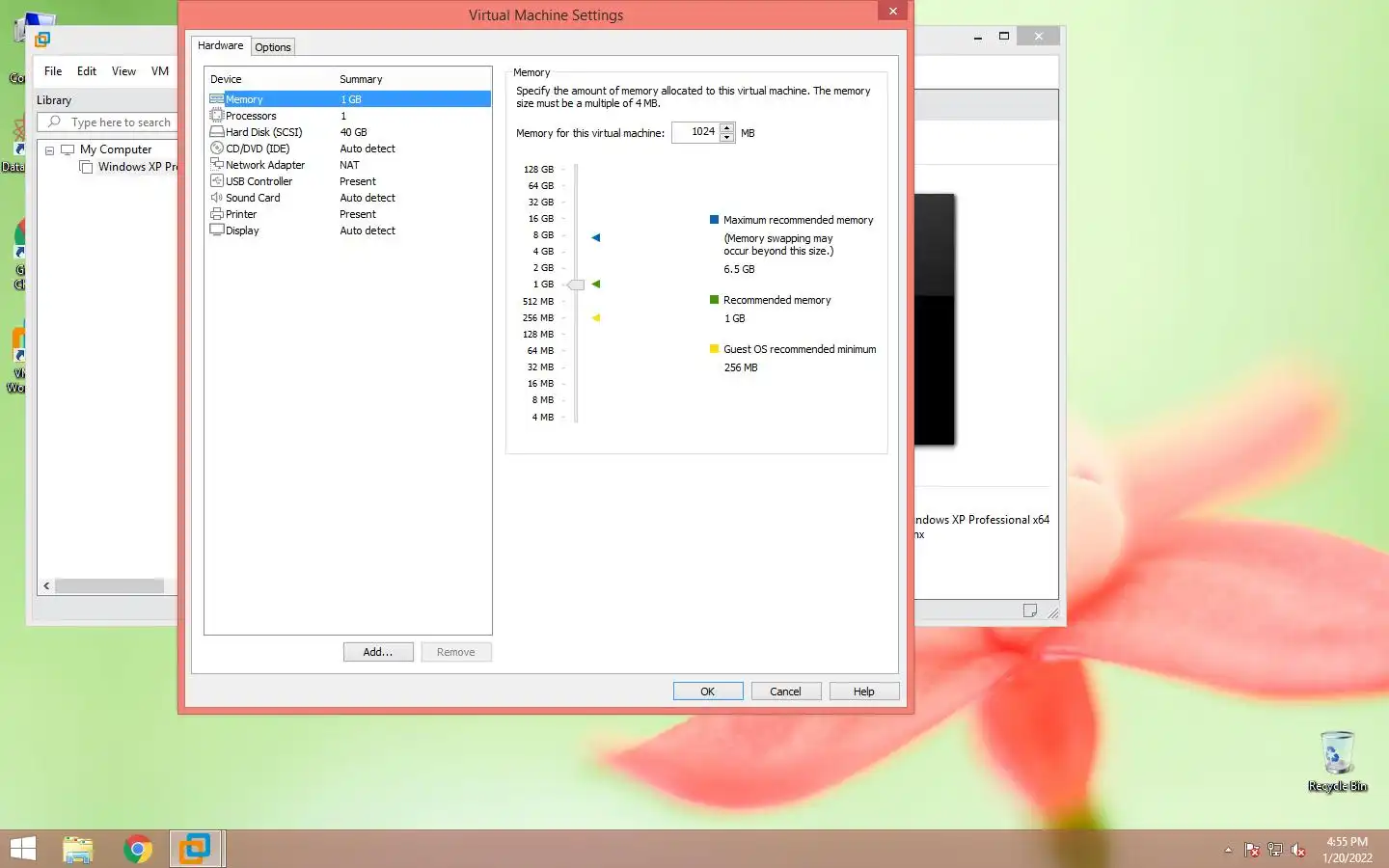Click the black VM thumbnail preview behind dialog
The width and height of the screenshot is (1389, 868).
point(935,320)
